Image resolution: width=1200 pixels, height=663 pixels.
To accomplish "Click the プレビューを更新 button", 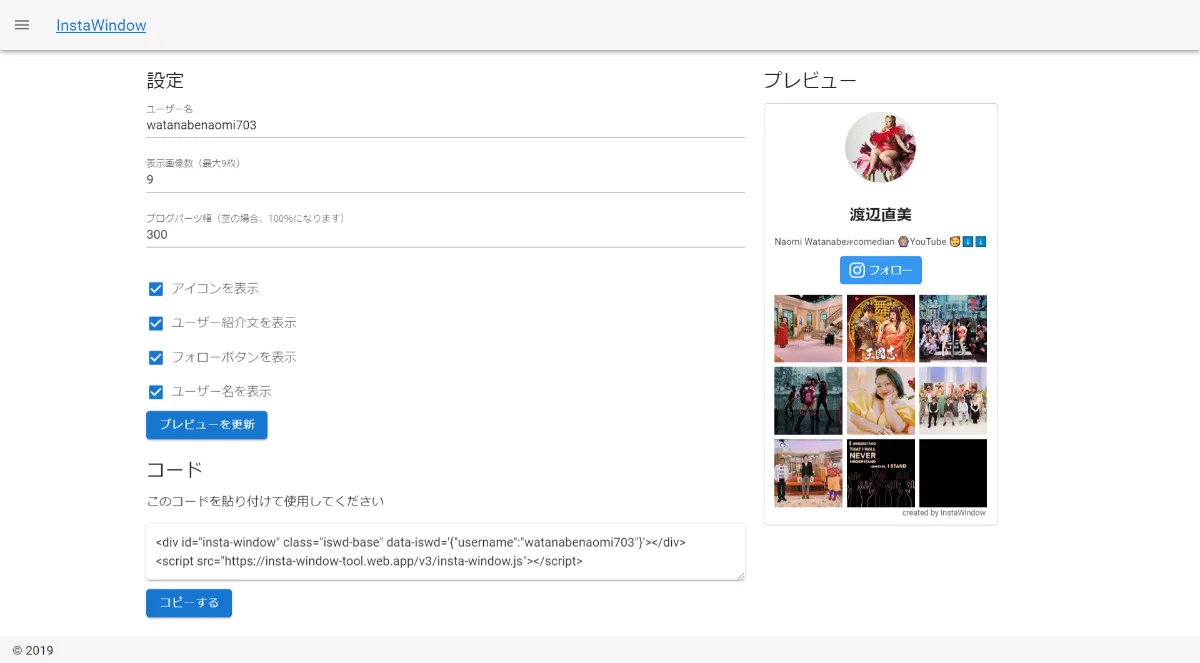I will [207, 425].
